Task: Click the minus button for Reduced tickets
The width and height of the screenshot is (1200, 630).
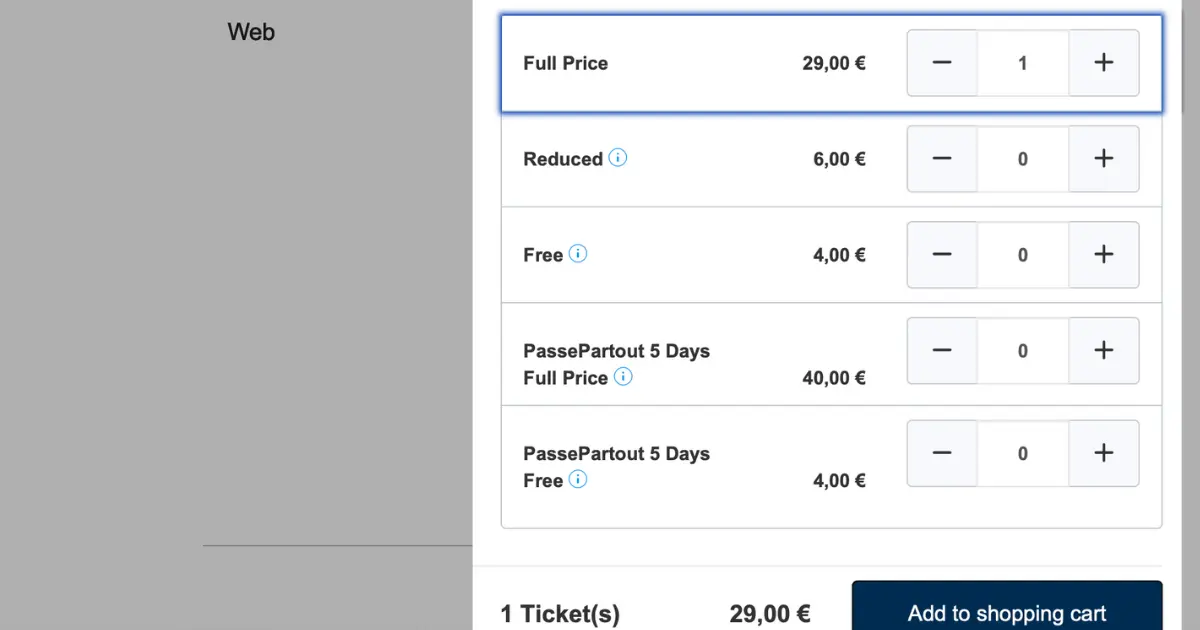Action: (942, 159)
